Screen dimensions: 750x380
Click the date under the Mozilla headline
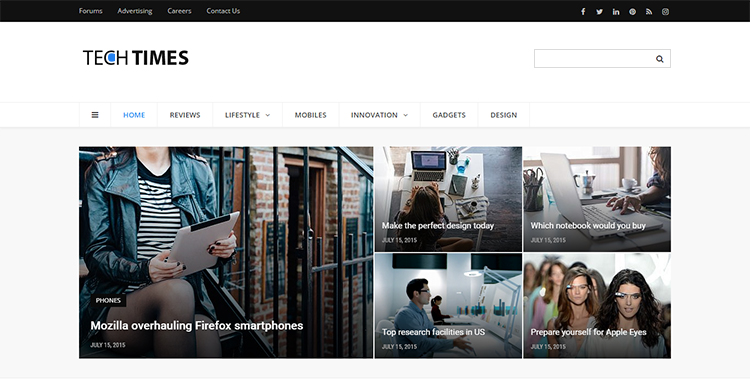point(108,345)
